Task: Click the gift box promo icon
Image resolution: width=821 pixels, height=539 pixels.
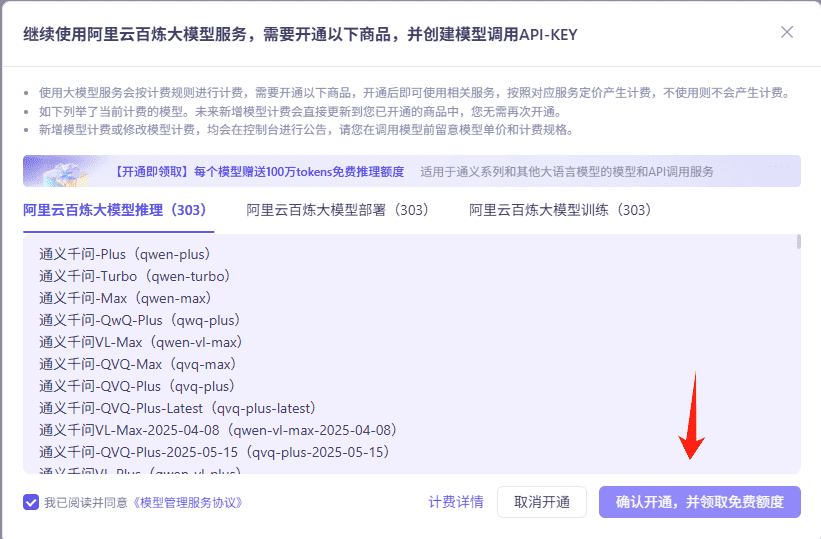Action: tap(65, 172)
